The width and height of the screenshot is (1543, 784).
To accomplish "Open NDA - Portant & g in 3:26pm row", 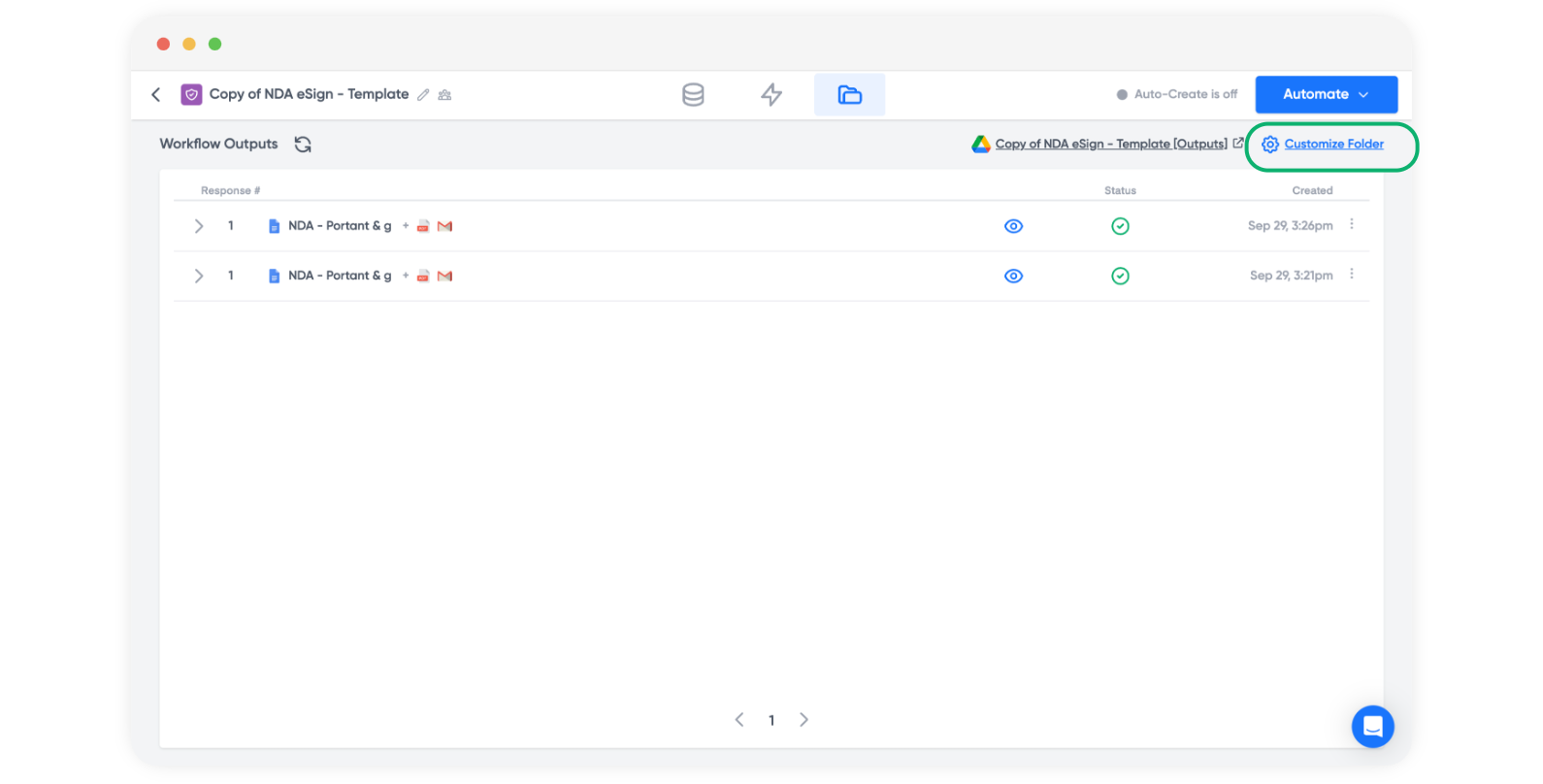I will tap(340, 225).
